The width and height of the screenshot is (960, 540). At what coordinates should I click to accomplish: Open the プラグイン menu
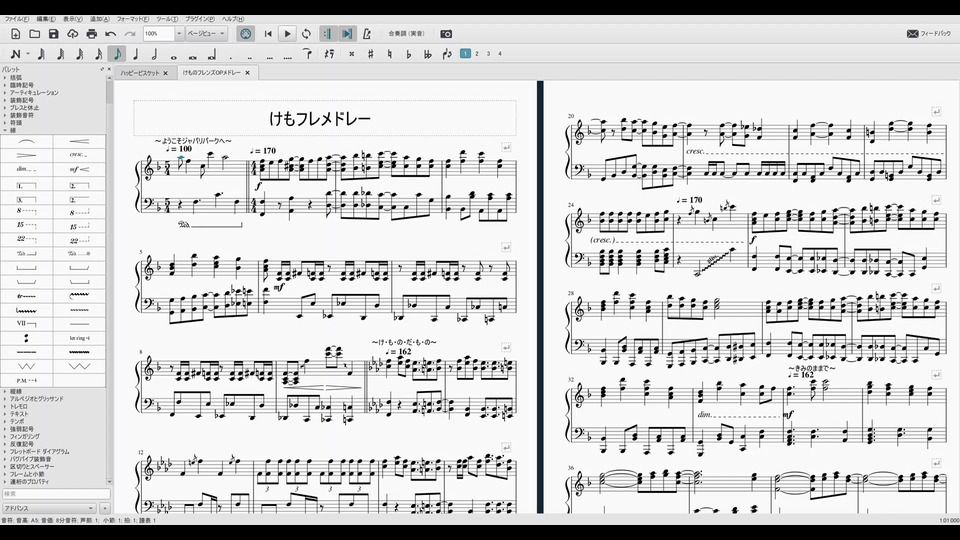[x=200, y=19]
